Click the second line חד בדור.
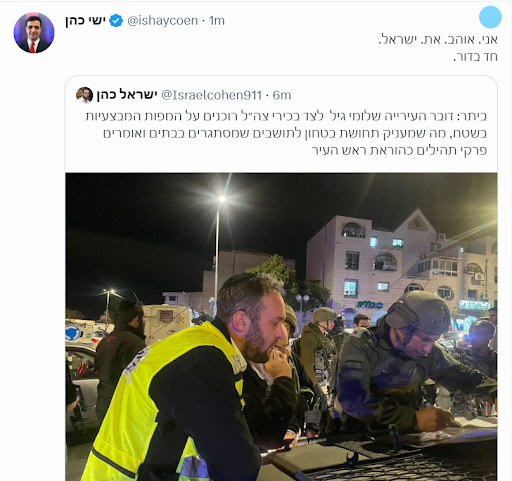 click(475, 57)
